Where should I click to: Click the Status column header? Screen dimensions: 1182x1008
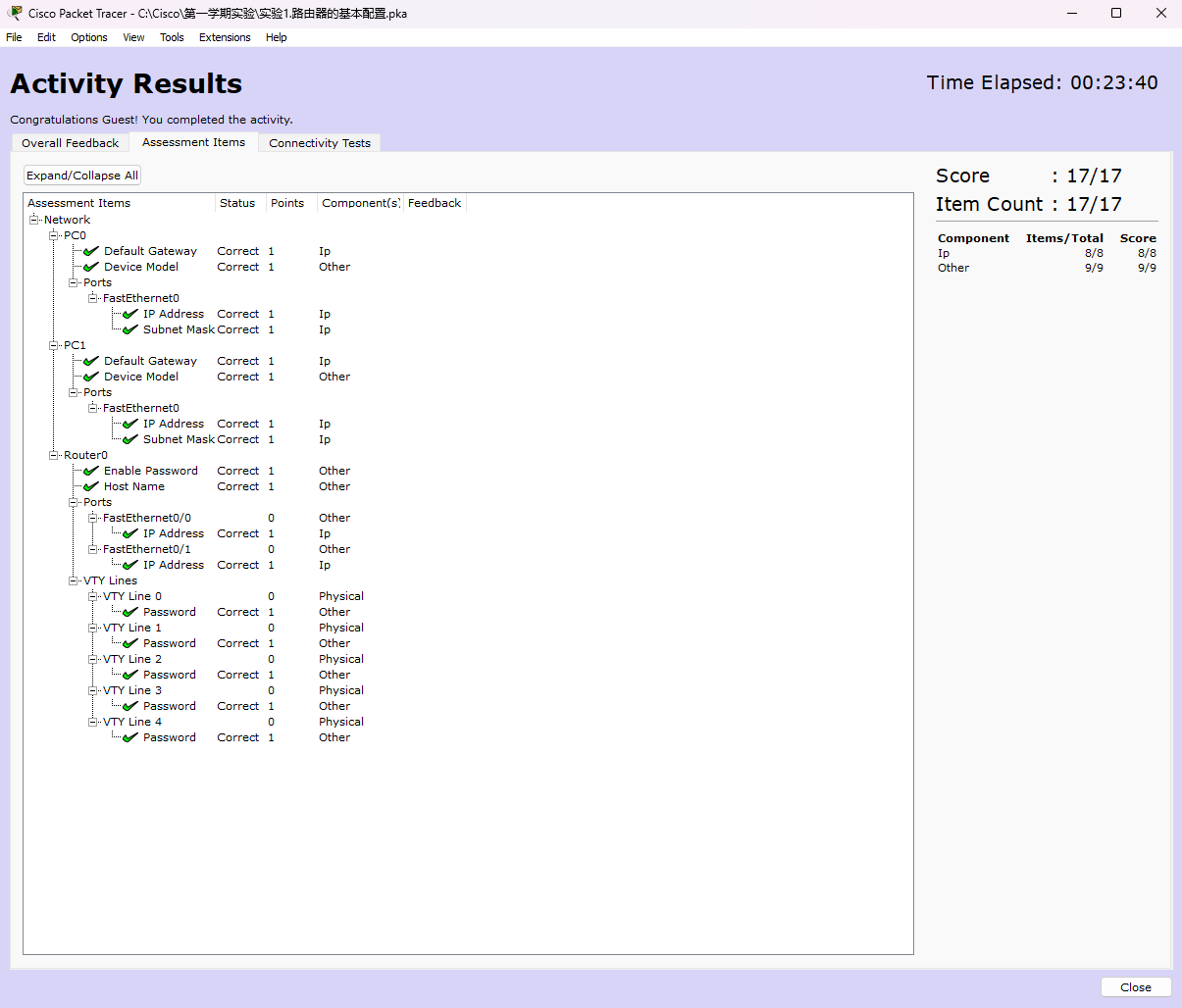click(240, 203)
